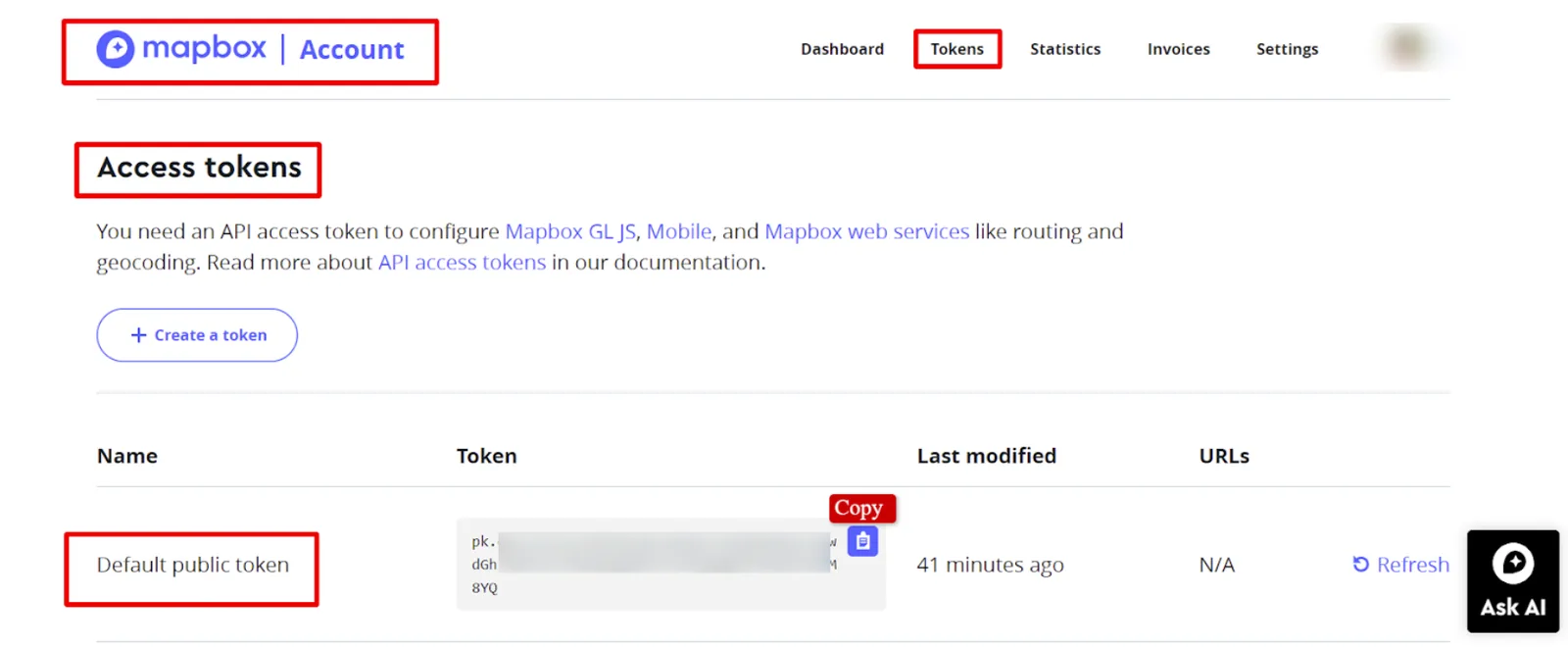Go to the Statistics page
Viewport: 1568px width, 647px height.
point(1065,49)
